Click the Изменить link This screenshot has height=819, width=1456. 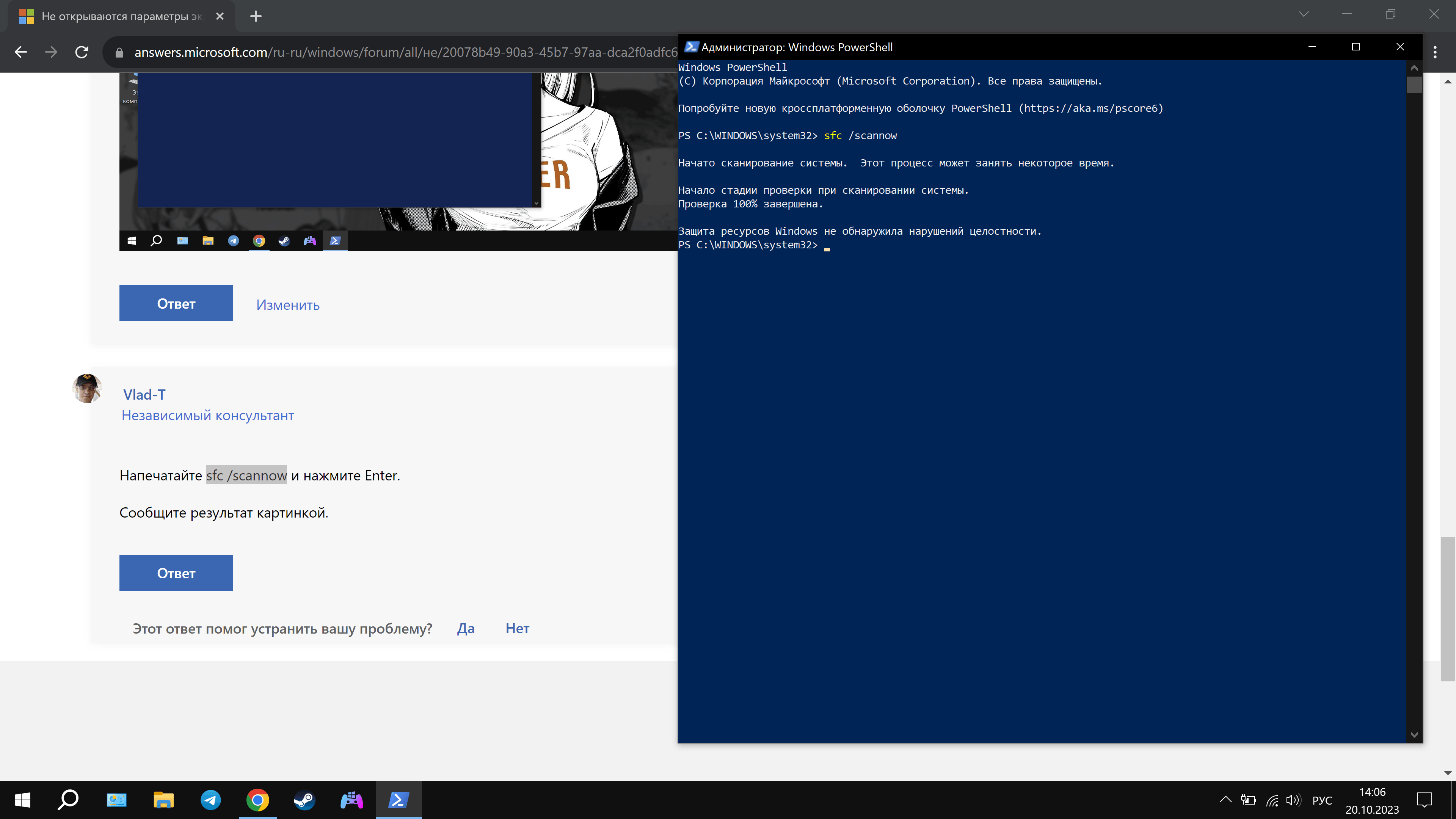288,304
